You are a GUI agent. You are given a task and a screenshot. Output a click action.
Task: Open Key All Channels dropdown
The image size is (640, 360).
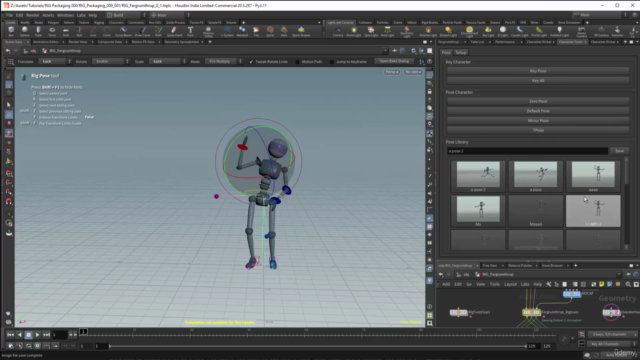[x=612, y=344]
